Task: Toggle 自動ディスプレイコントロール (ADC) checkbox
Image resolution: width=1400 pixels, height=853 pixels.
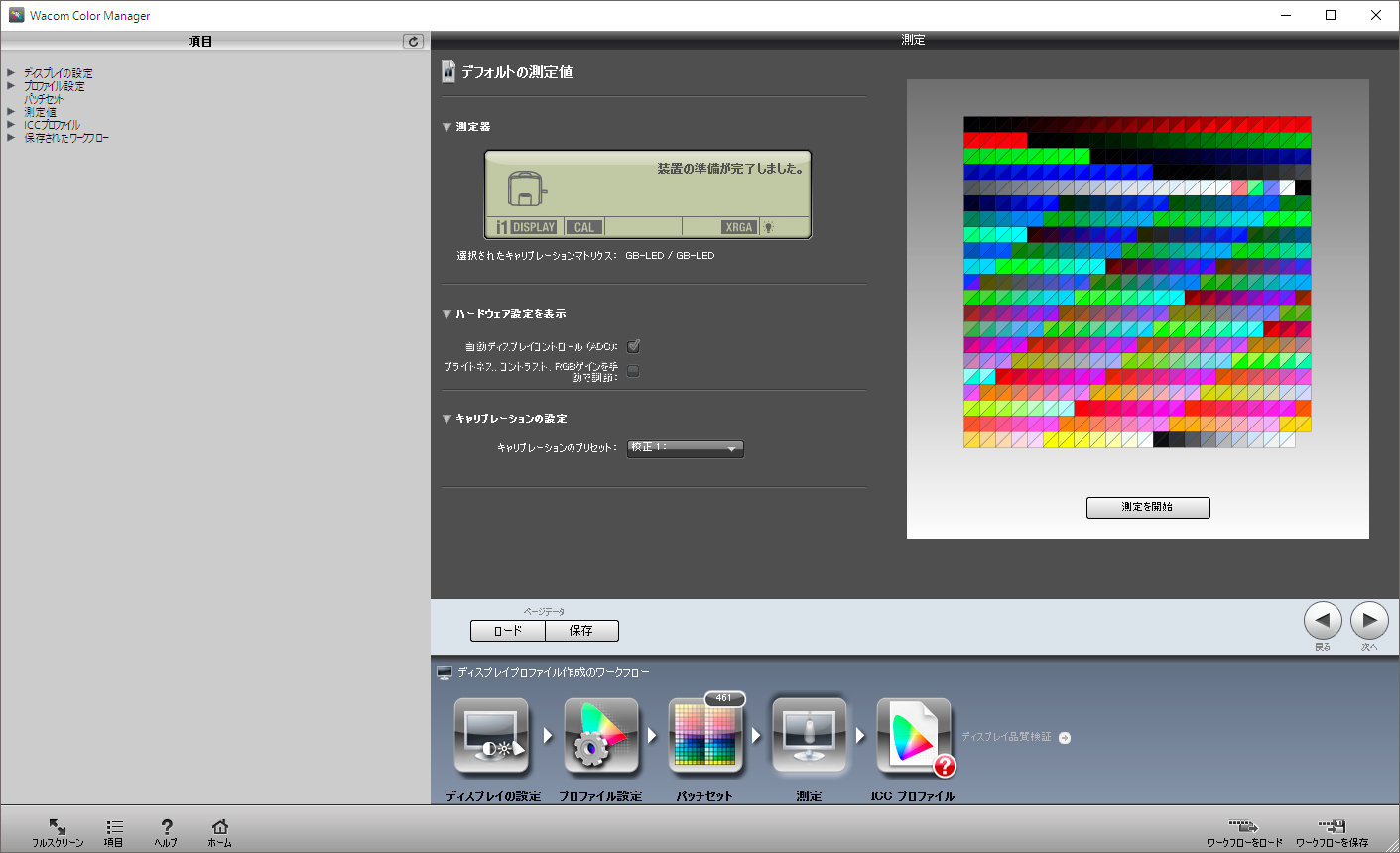Action: (633, 346)
